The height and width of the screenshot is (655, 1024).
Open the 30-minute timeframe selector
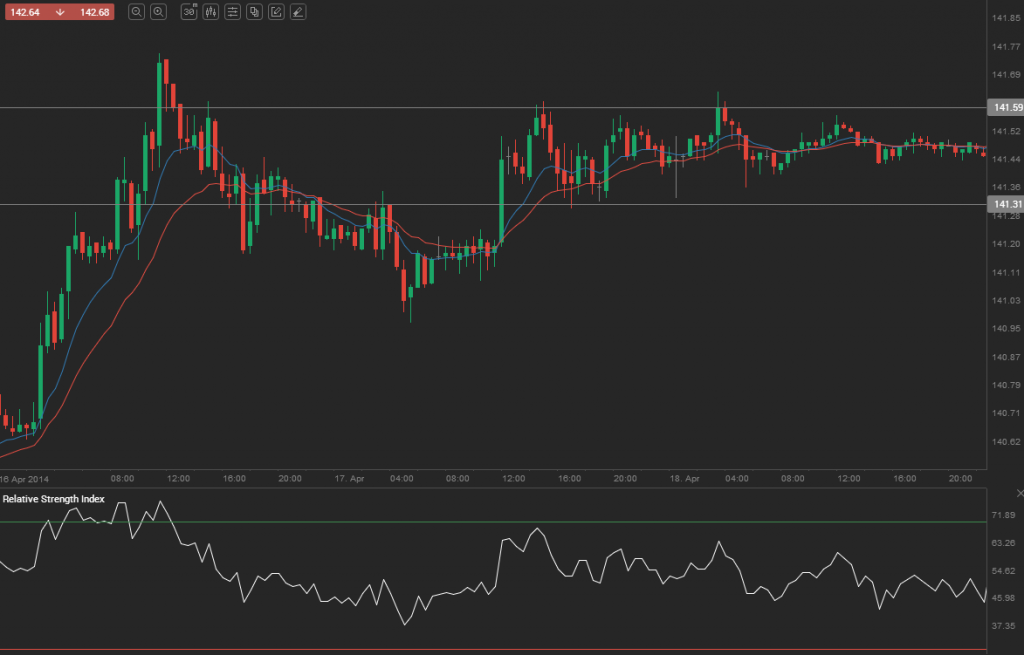(x=189, y=12)
